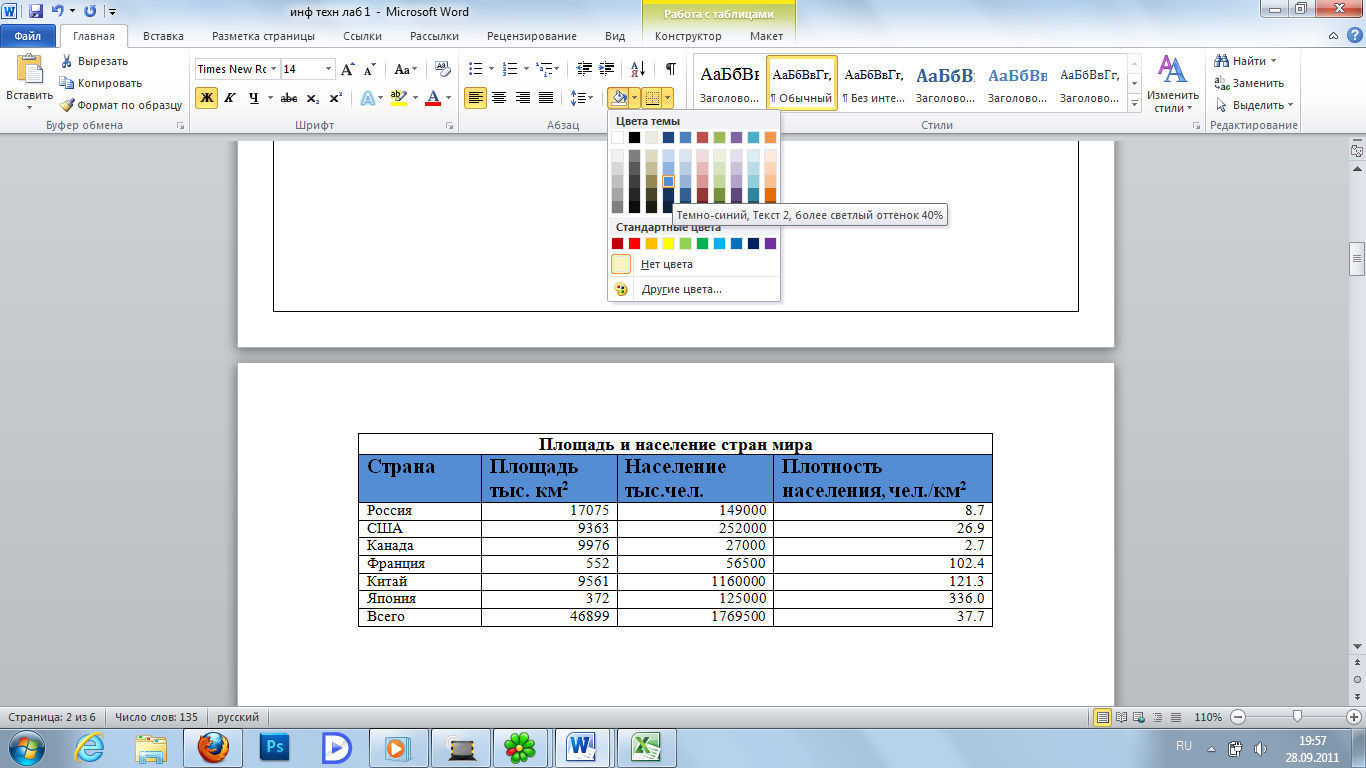
Task: Toggle subscript x₂ formatting
Action: tap(312, 98)
